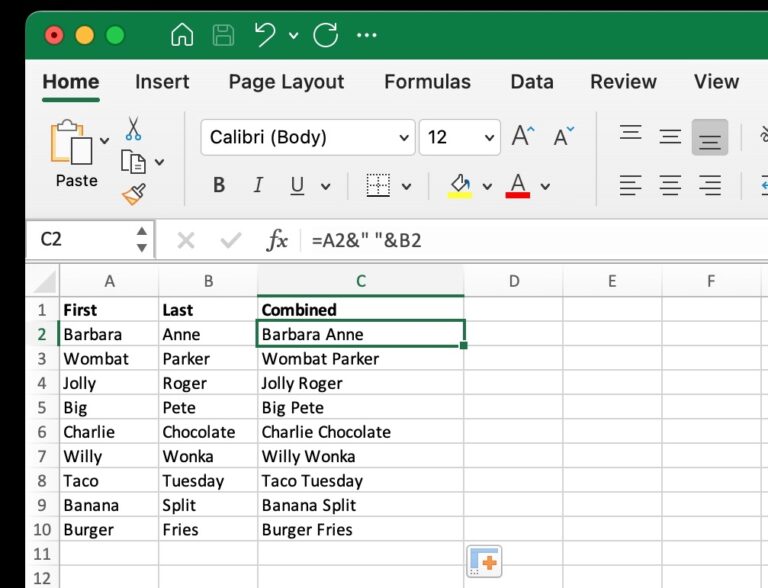Confirm formula entry with the checkmark
Image resolution: width=768 pixels, height=588 pixels.
click(x=231, y=241)
